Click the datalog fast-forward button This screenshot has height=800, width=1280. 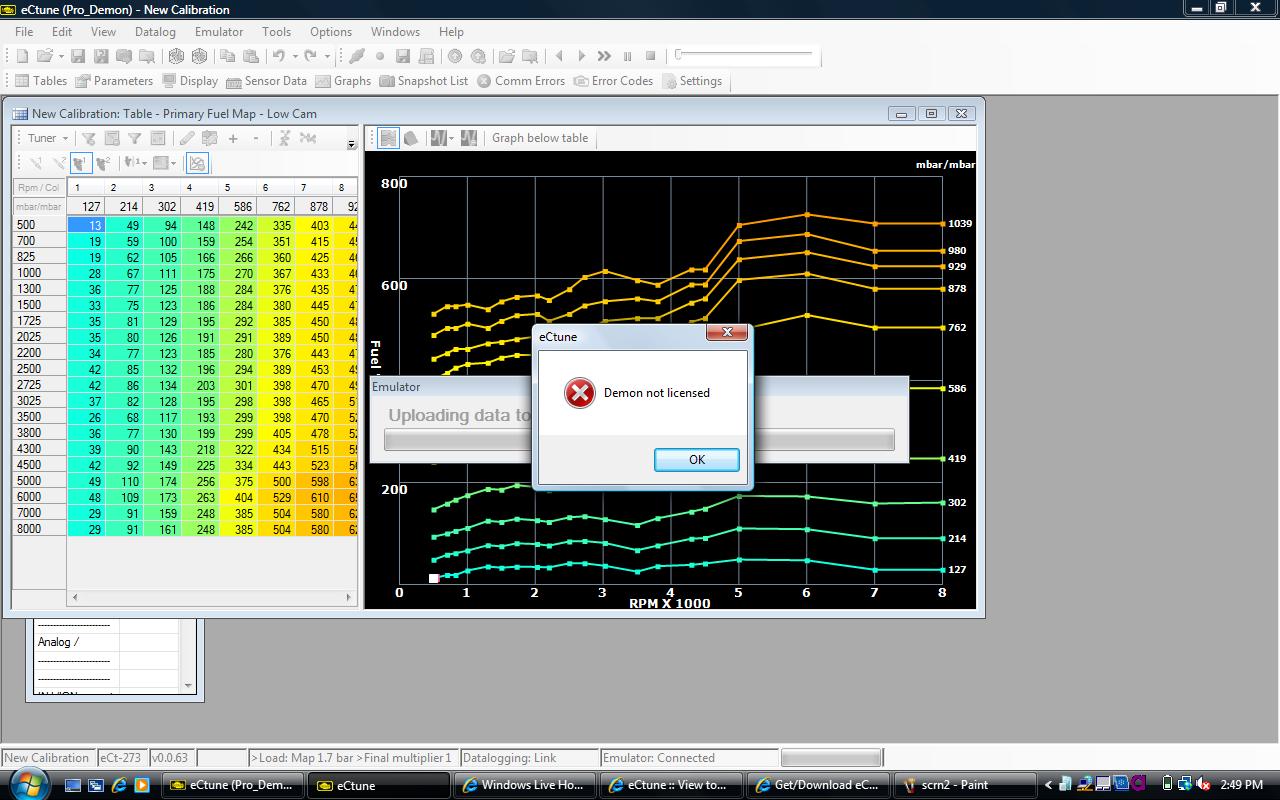[604, 57]
